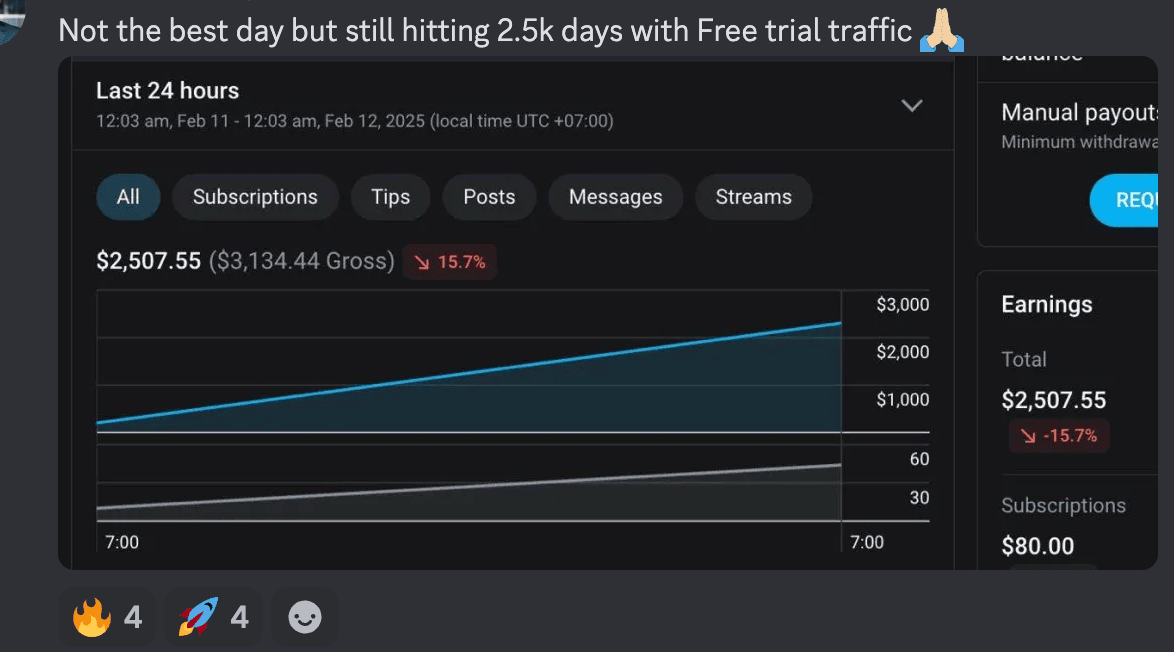Switch to the Subscriptions filter tab
This screenshot has width=1174, height=652.
255,197
